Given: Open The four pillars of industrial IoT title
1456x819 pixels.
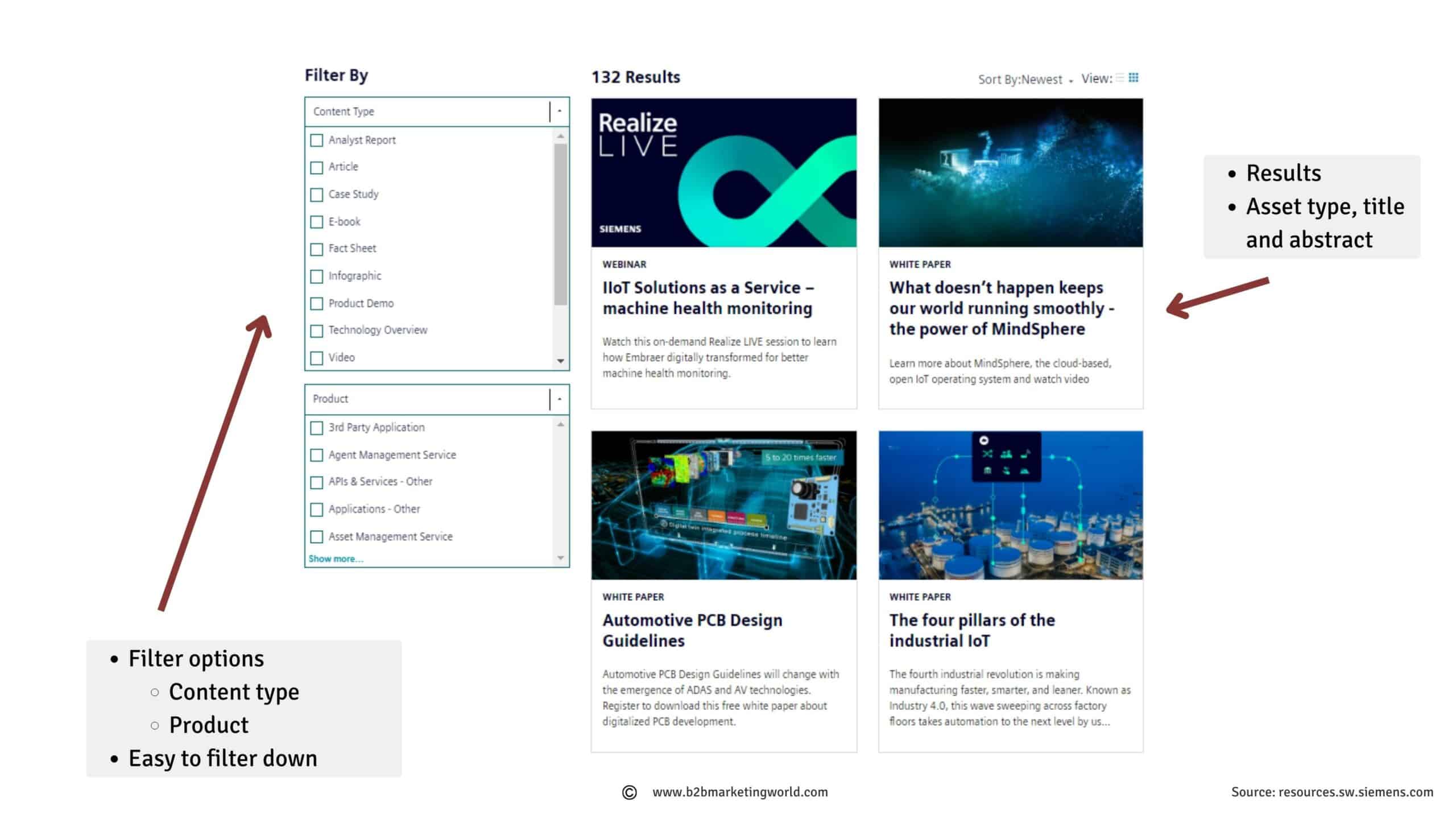Looking at the screenshot, I should click(x=972, y=631).
